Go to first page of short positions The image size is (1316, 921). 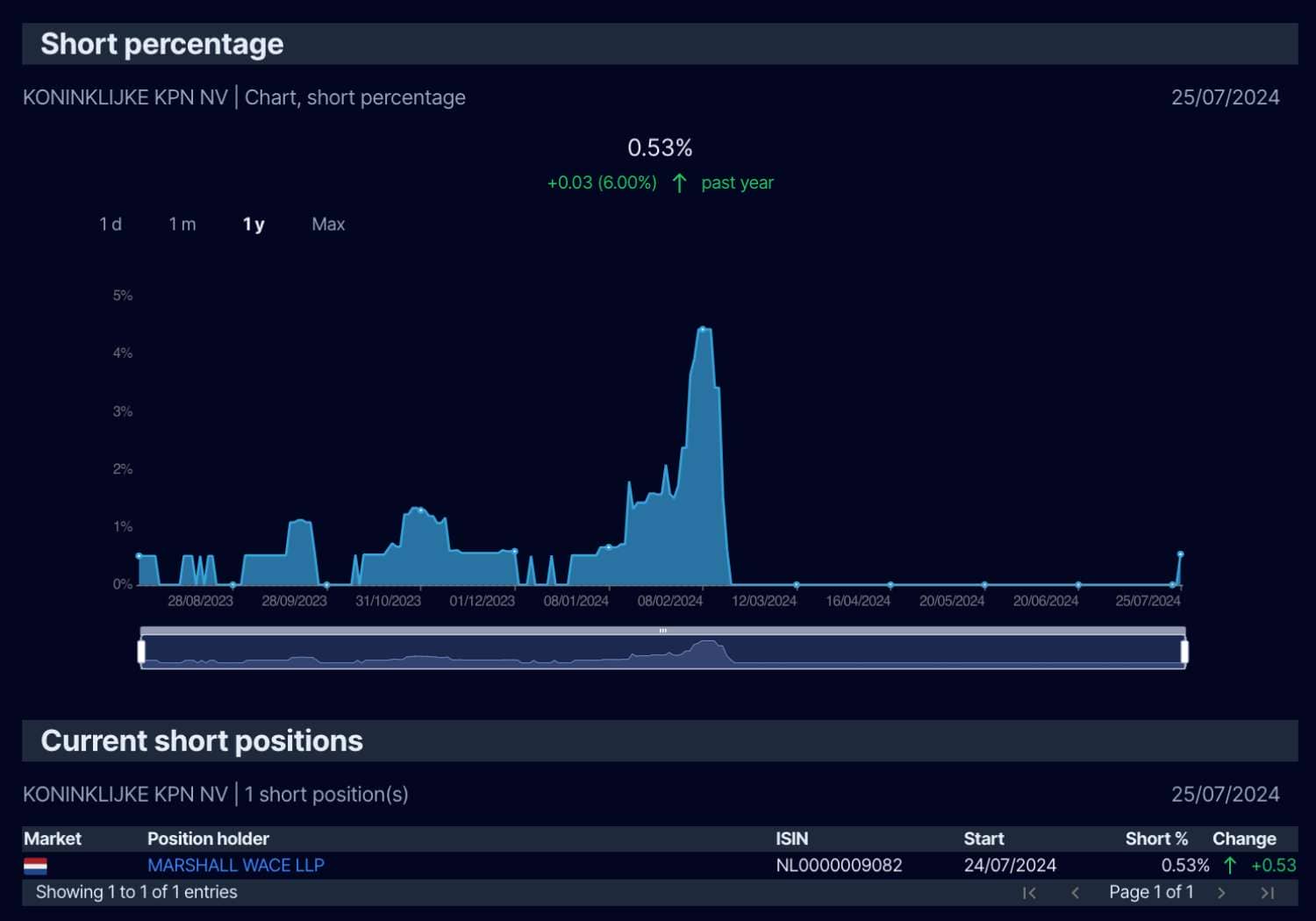click(x=1030, y=893)
